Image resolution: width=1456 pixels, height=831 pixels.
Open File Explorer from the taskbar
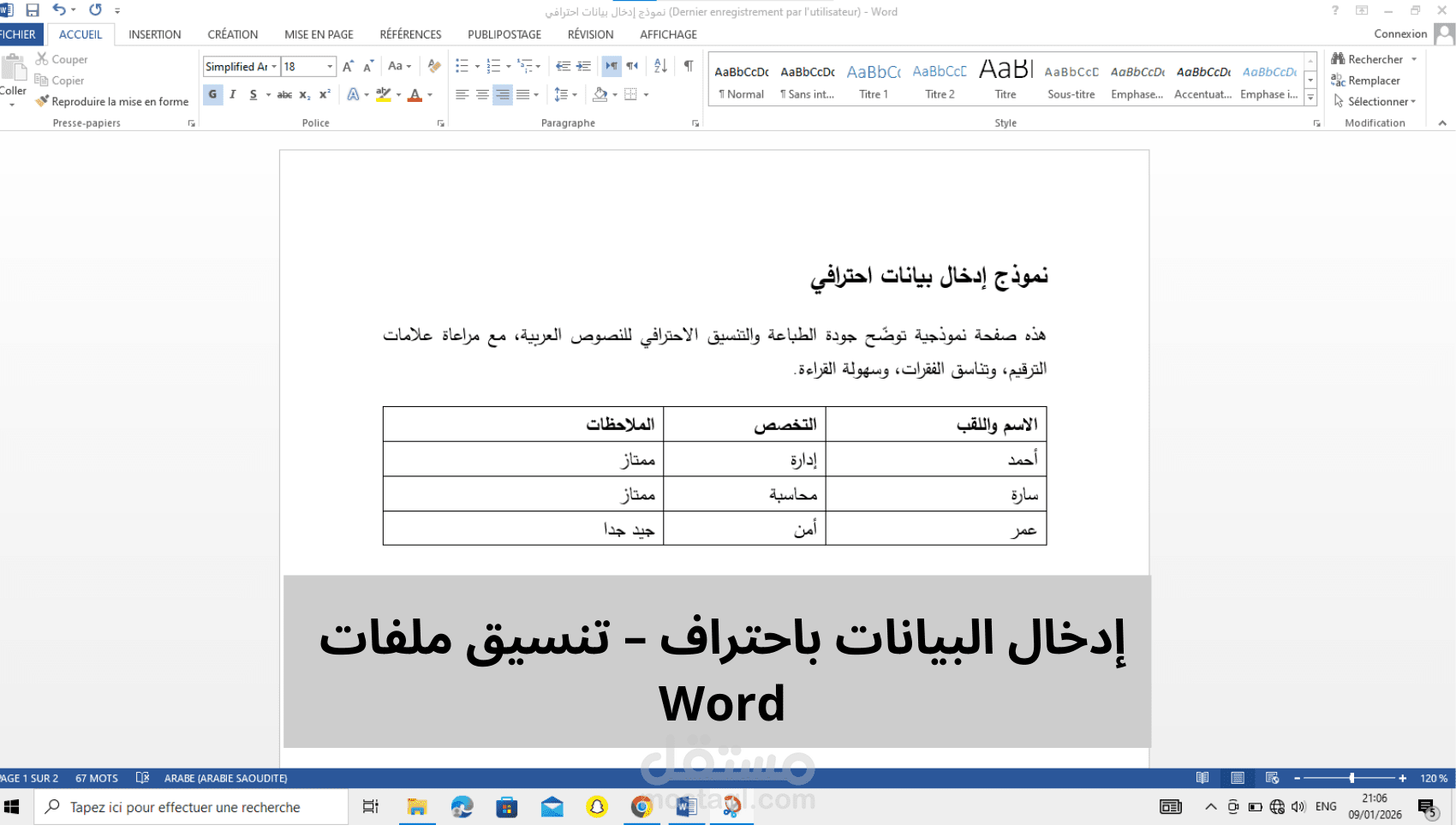click(416, 807)
